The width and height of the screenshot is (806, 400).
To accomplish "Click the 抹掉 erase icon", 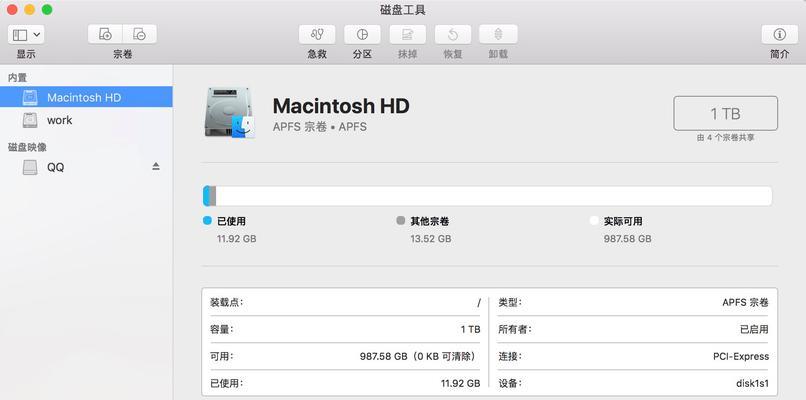I will pos(408,34).
